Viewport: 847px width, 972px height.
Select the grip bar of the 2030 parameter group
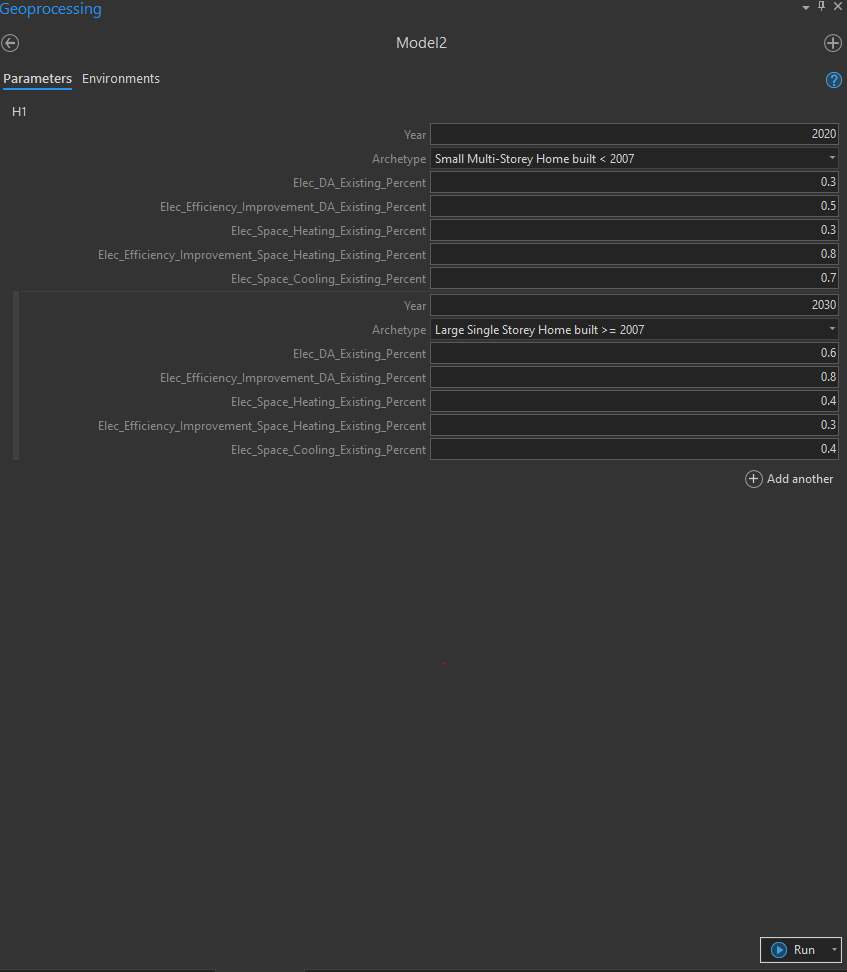coord(16,375)
